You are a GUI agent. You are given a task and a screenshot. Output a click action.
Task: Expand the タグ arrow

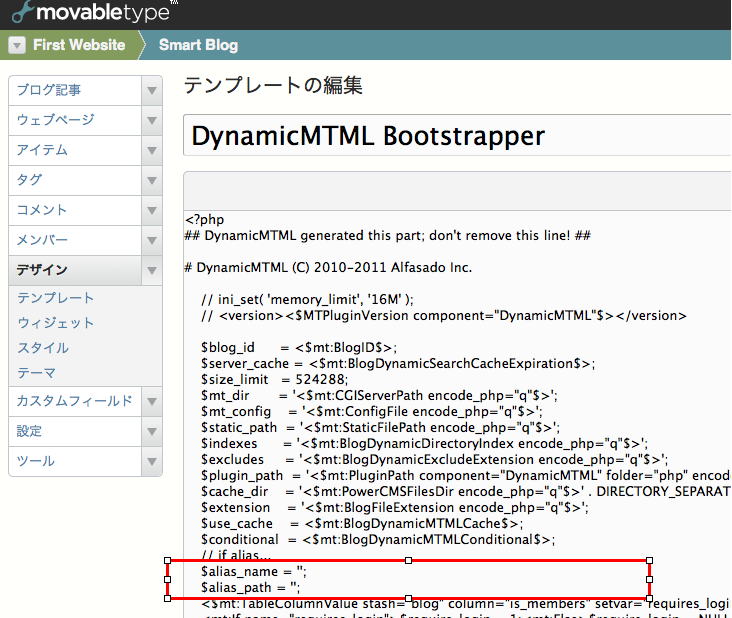click(x=152, y=180)
